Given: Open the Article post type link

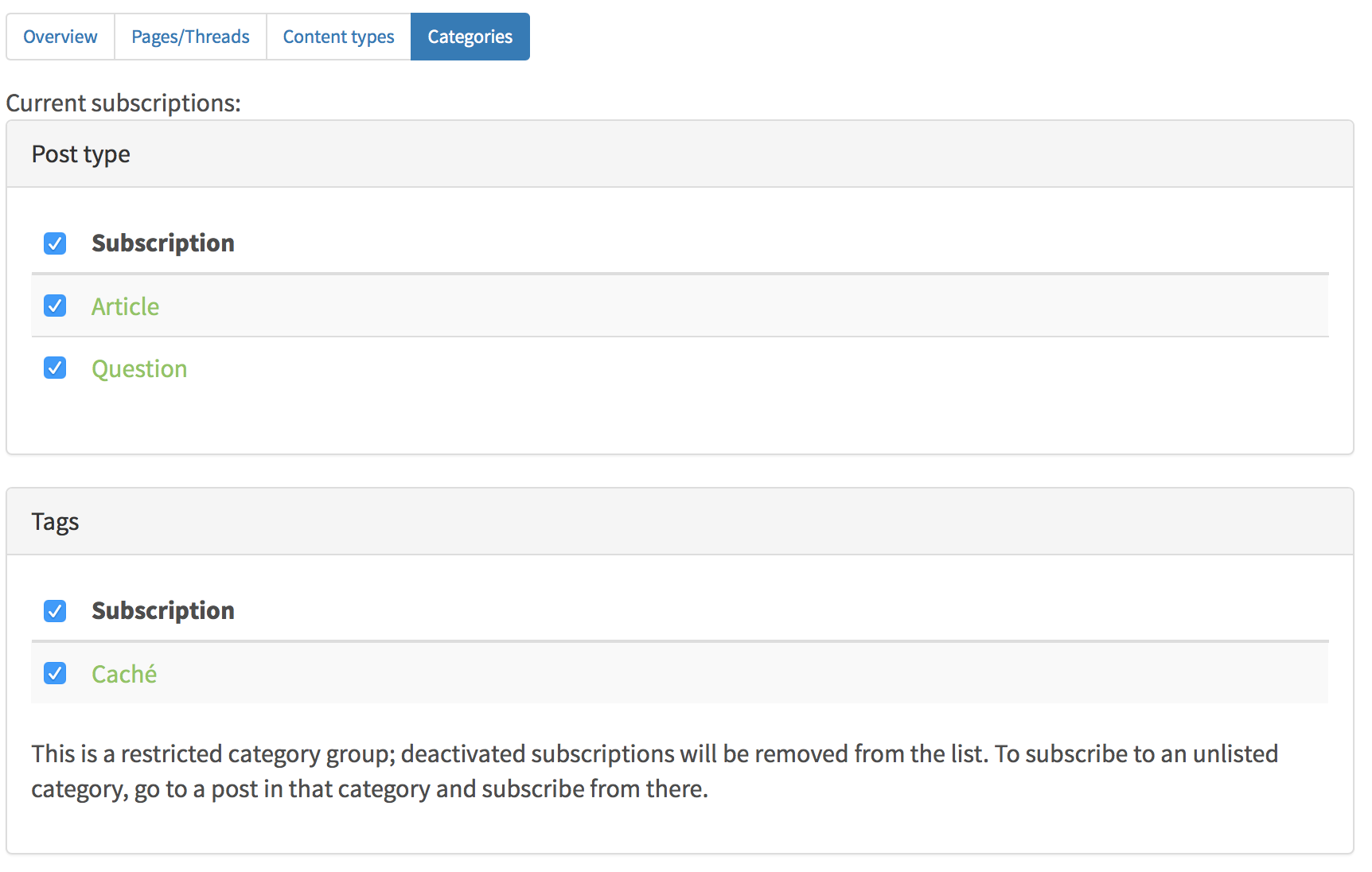Looking at the screenshot, I should click(x=125, y=306).
